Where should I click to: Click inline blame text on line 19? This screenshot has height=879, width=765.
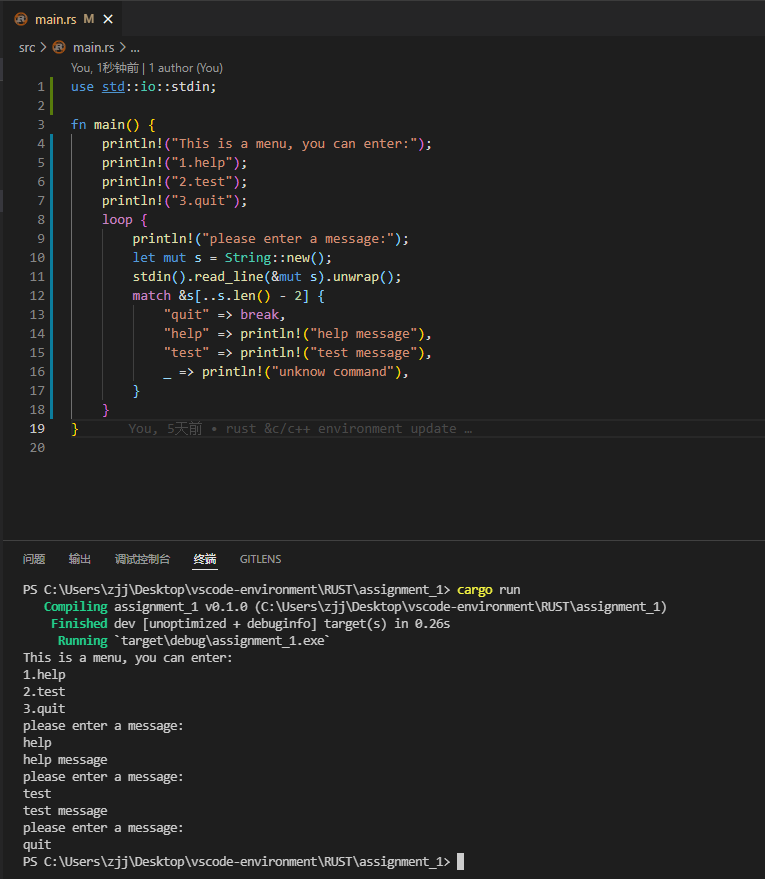300,429
